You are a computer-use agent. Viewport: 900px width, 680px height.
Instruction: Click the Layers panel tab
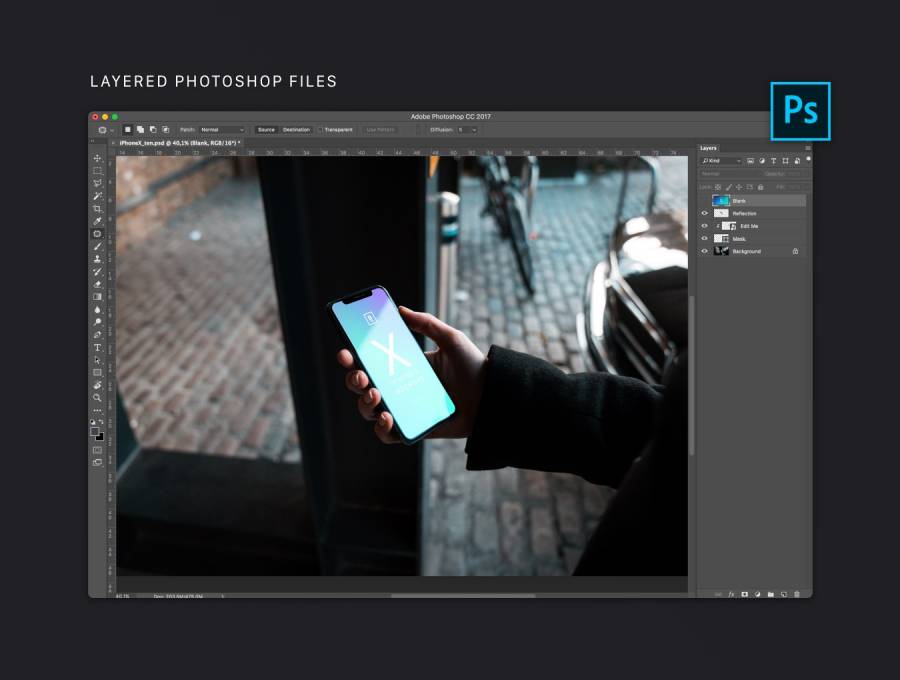coord(708,148)
